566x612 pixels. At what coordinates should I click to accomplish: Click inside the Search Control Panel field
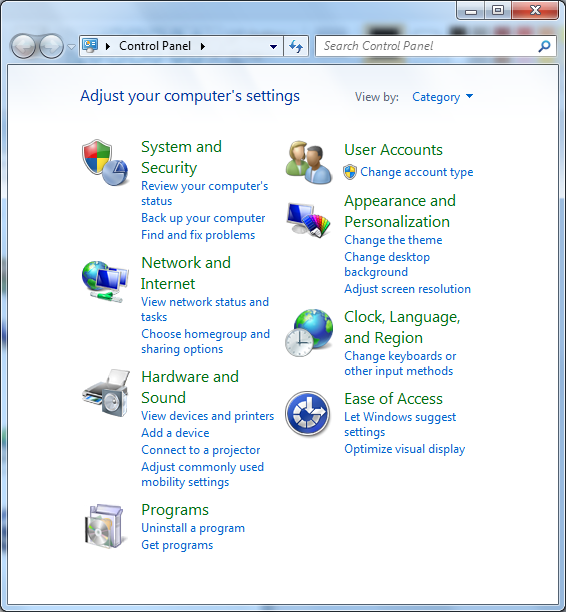[x=429, y=46]
